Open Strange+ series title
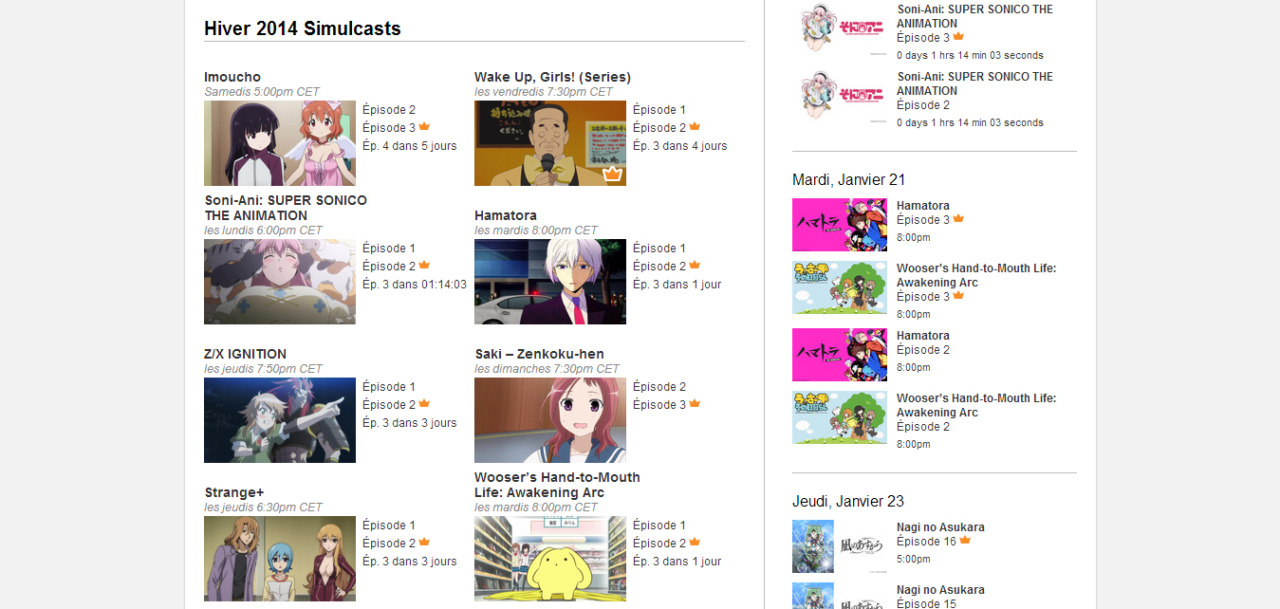 [x=234, y=492]
